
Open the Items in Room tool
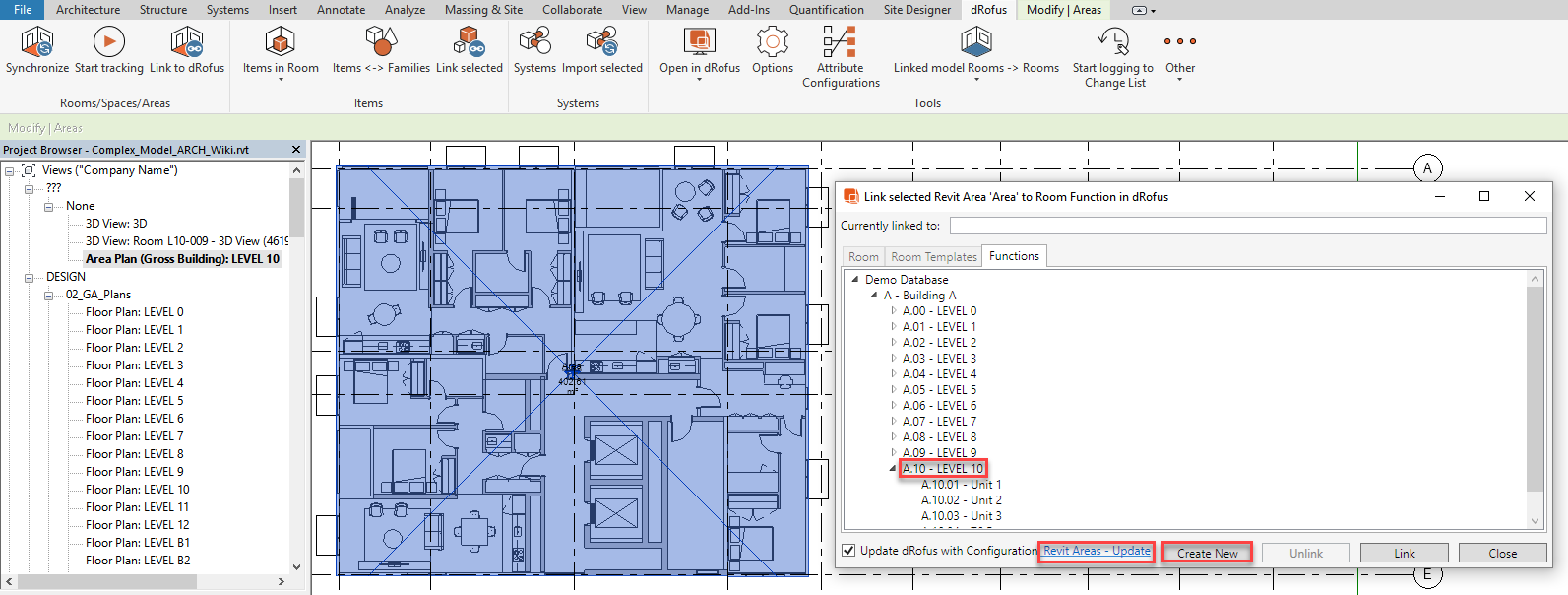coord(281,42)
